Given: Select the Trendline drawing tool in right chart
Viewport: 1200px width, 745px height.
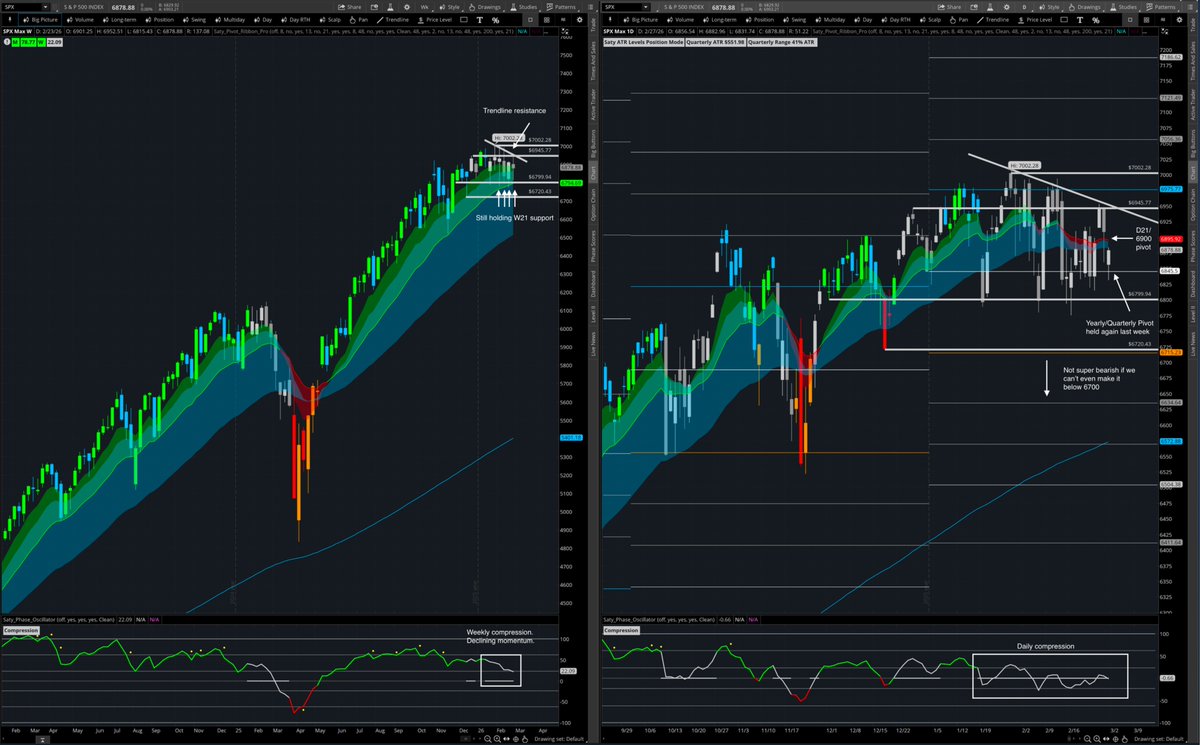Looking at the screenshot, I should 993,20.
